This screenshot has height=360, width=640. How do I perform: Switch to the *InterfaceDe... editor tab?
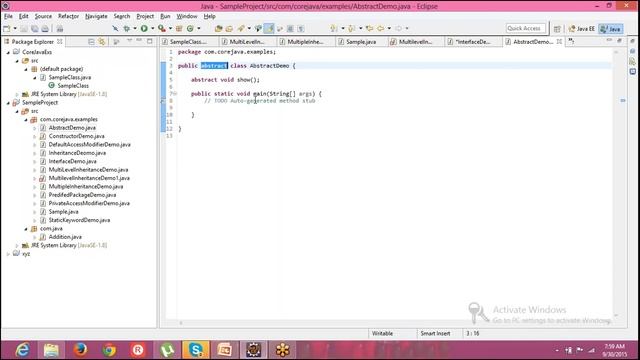(x=472, y=42)
